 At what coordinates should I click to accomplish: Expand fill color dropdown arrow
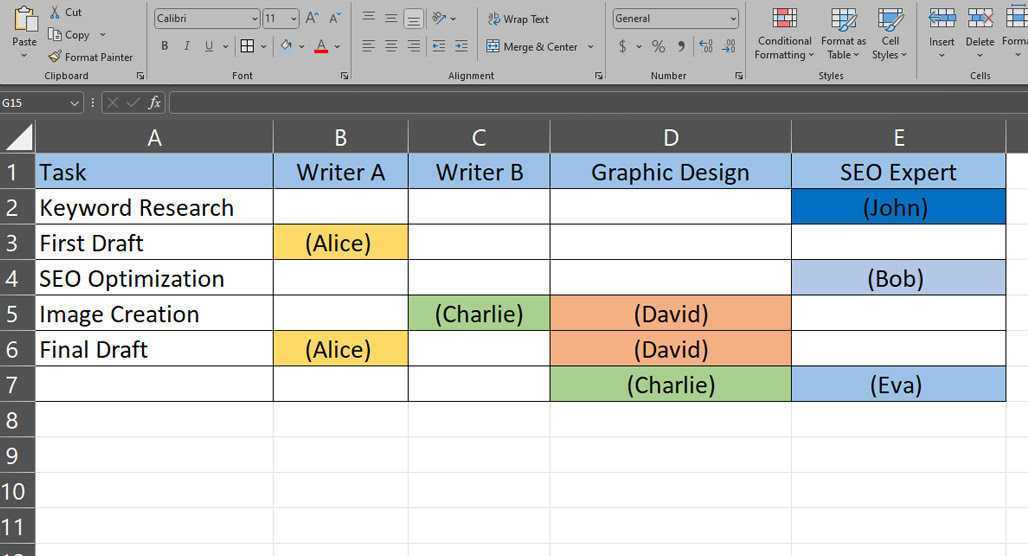pyautogui.click(x=302, y=47)
